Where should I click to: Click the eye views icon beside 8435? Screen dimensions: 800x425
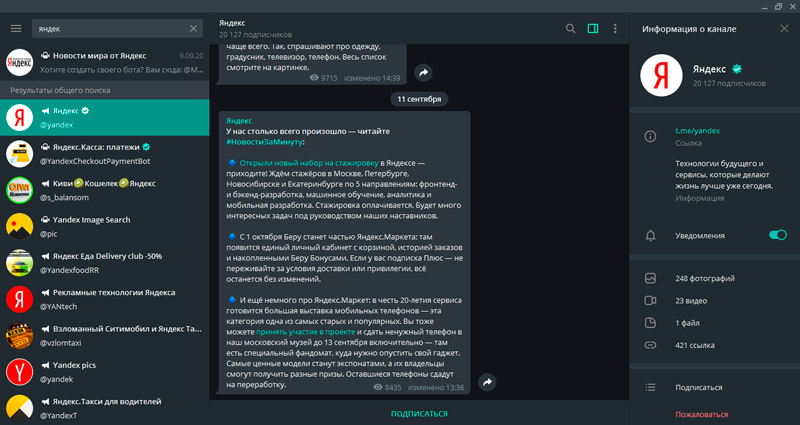click(378, 387)
